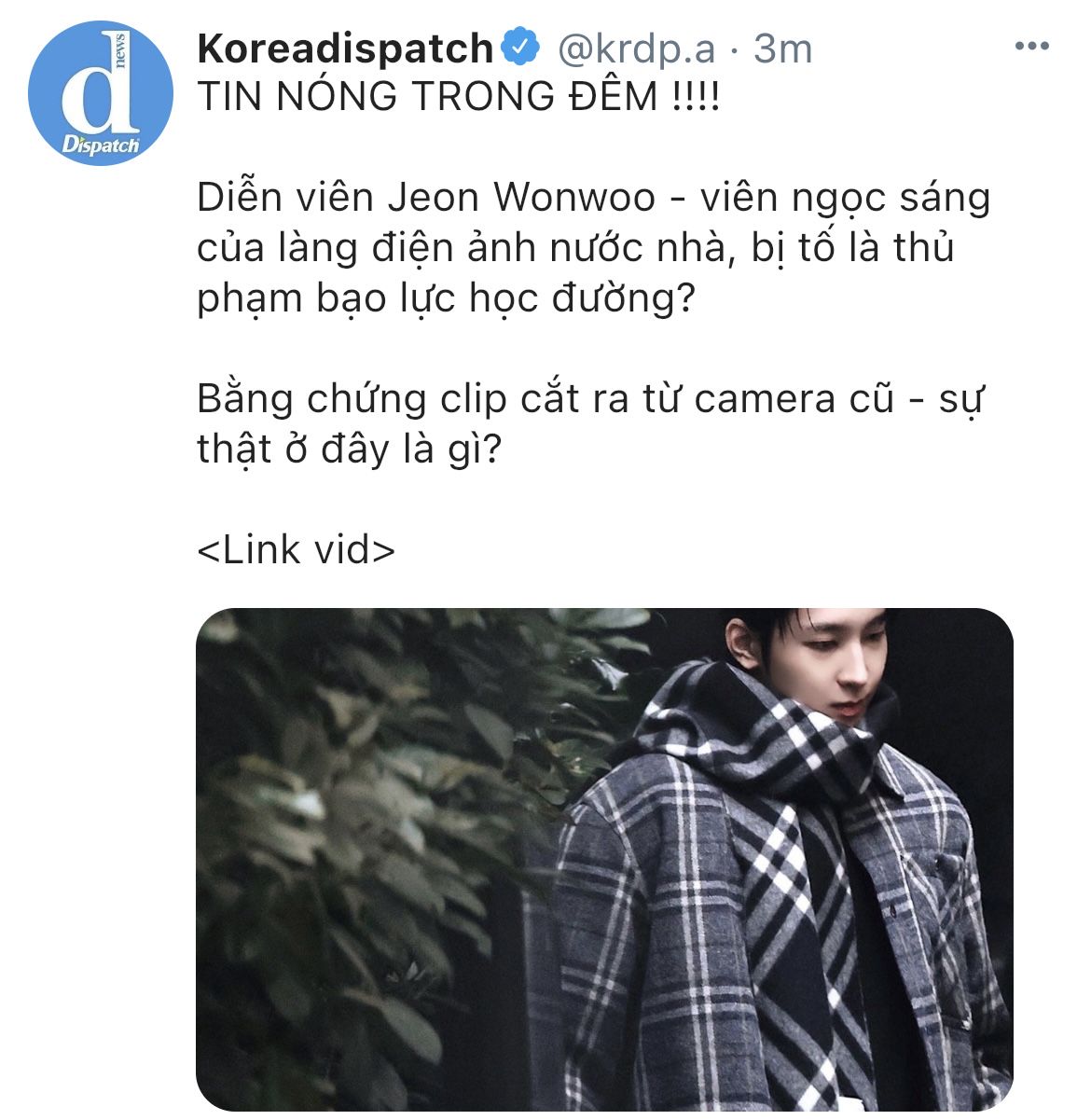Screen dimensions: 1091x1120
Task: Click the 3m timestamp
Action: click(782, 48)
